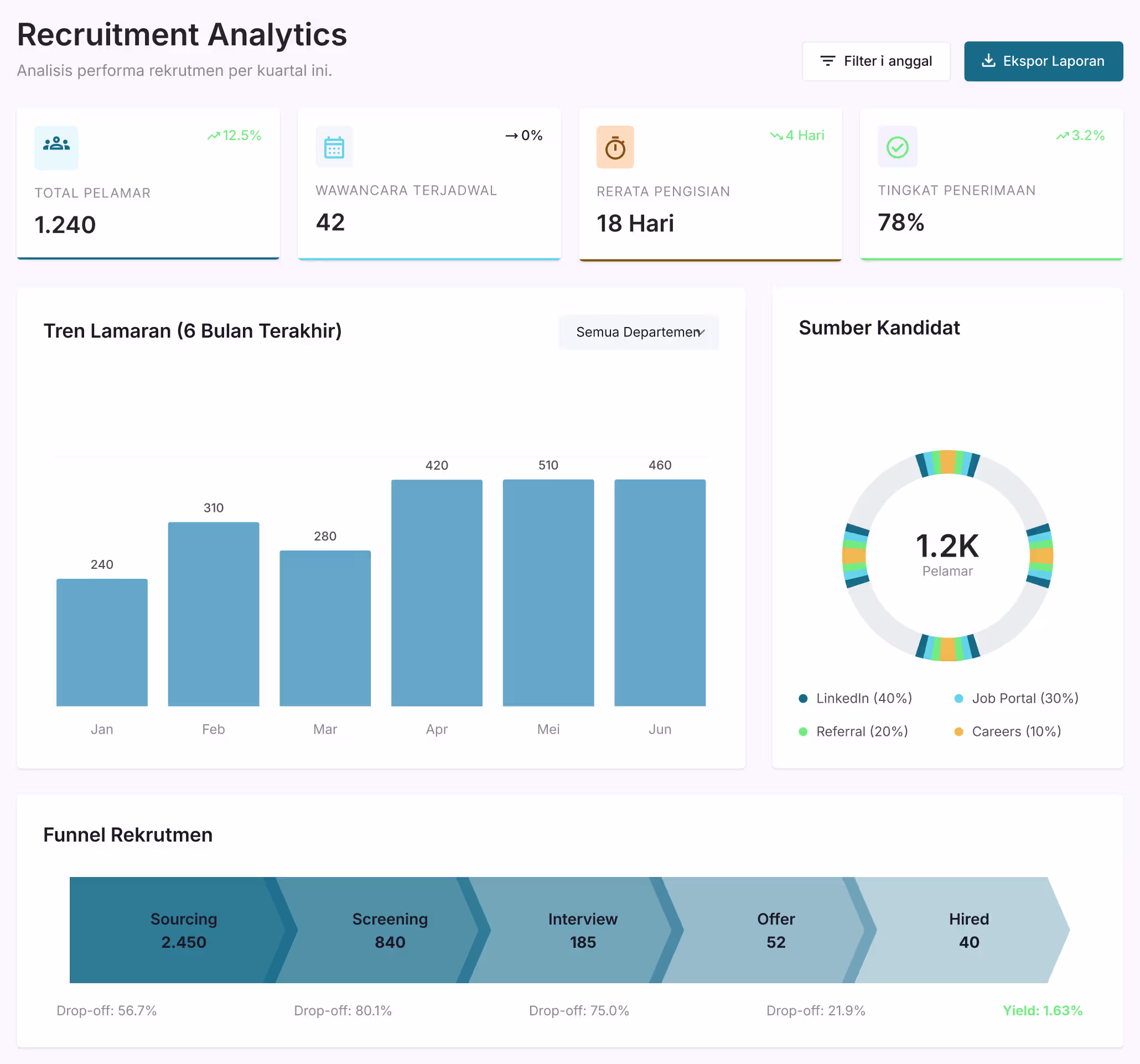Click the LinkedIn (40%) legend dot
Screen dimensions: 1140x1064
(x=803, y=698)
